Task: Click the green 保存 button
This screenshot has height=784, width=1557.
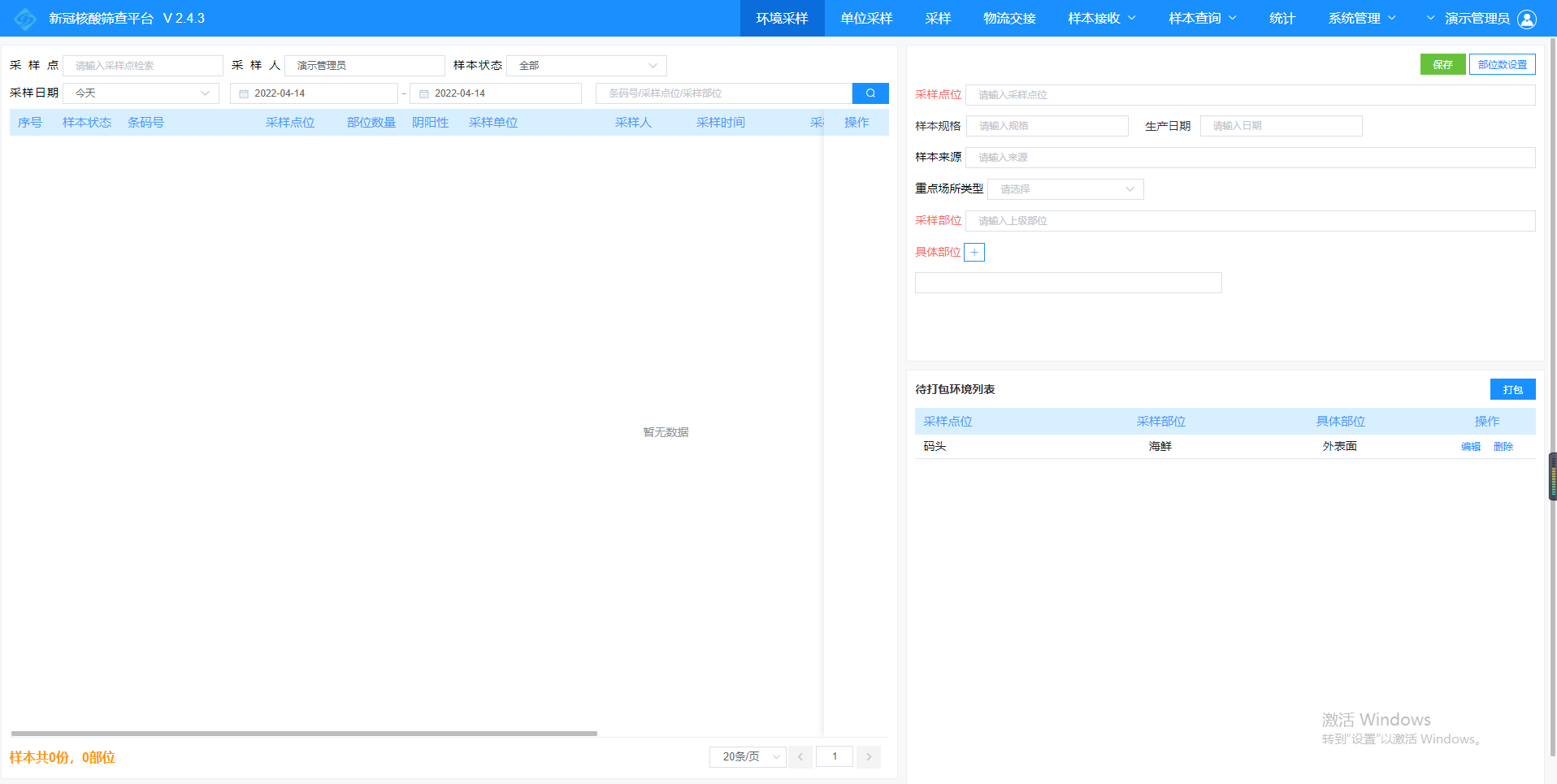Action: click(x=1442, y=65)
